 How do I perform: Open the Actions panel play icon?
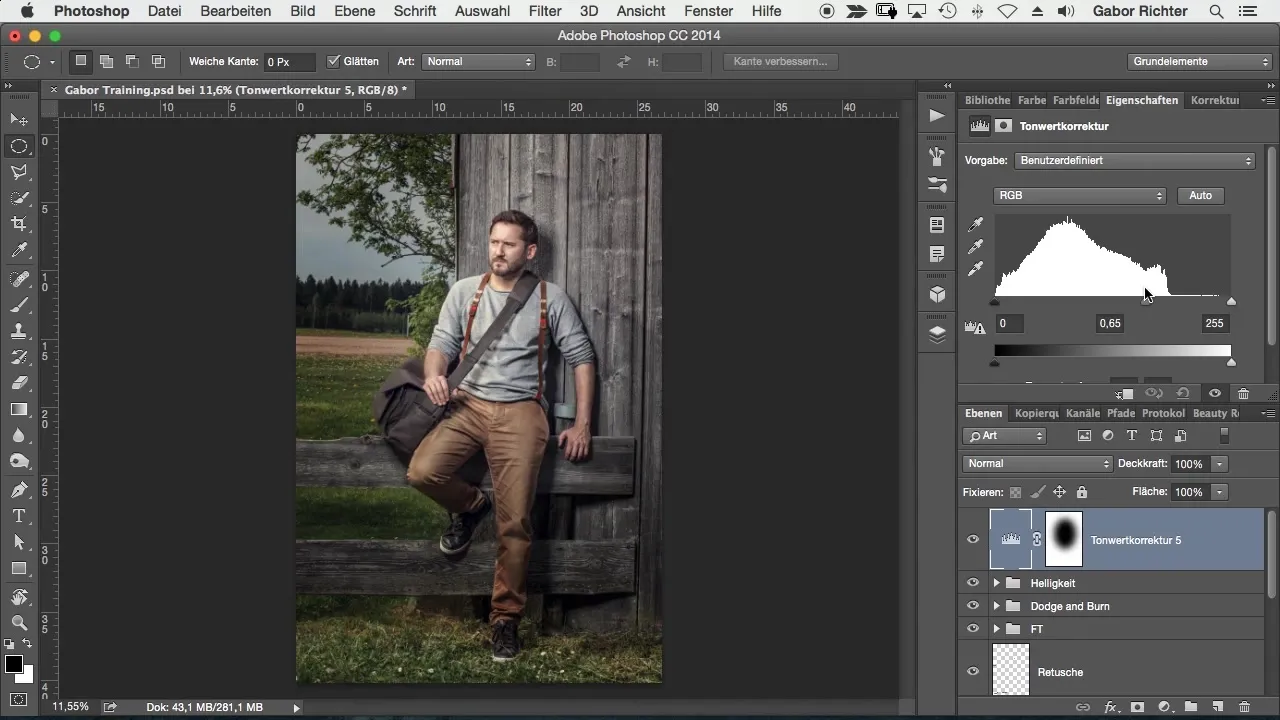(x=937, y=116)
